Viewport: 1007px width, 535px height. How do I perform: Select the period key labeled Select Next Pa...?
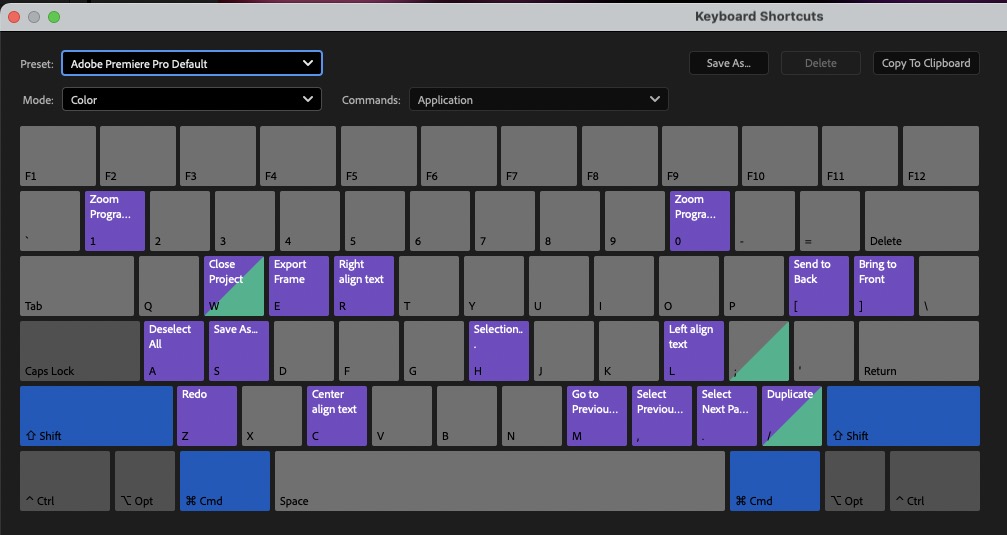pos(726,416)
